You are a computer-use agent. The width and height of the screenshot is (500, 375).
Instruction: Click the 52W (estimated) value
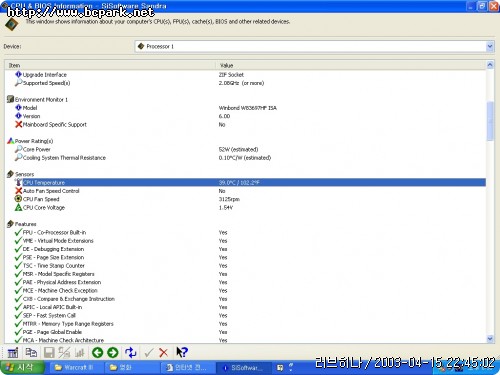pyautogui.click(x=238, y=149)
